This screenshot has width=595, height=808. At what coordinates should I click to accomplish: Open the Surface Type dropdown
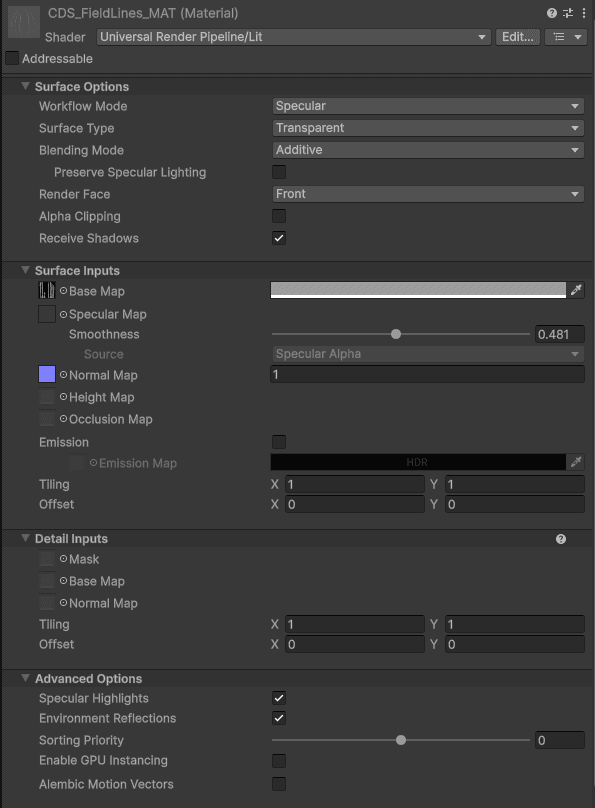pos(428,128)
